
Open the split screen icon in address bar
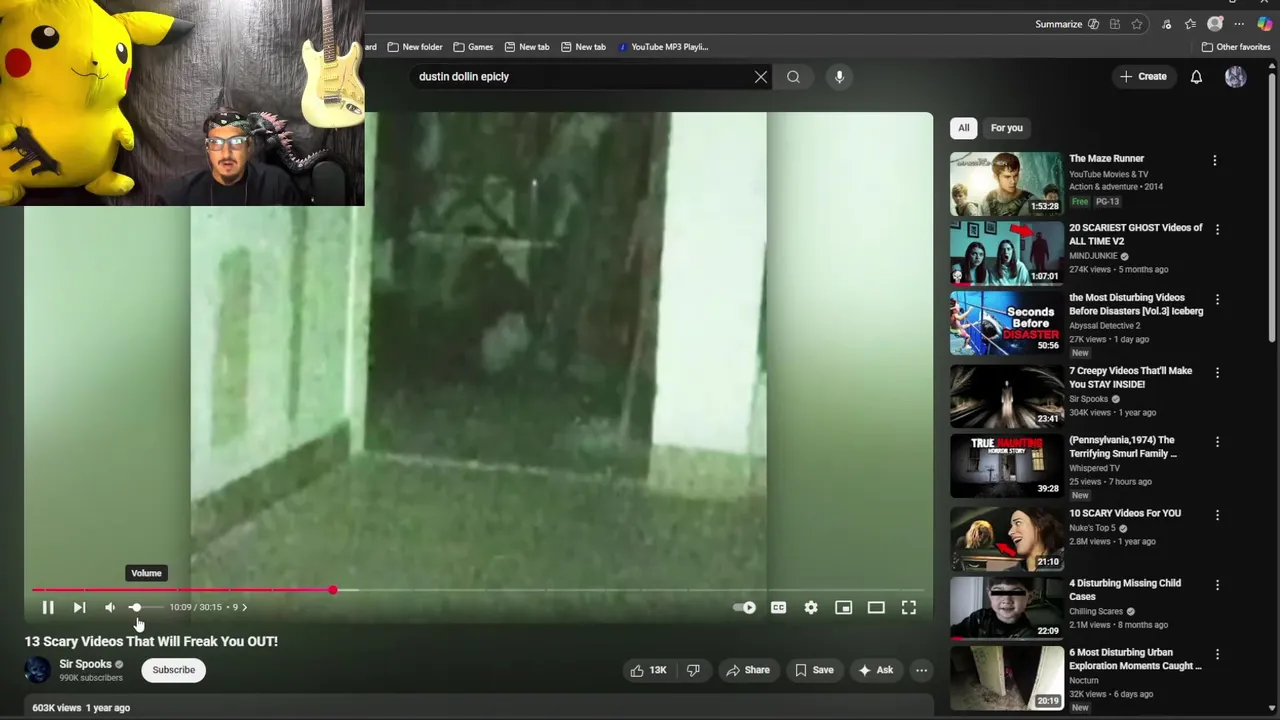click(x=1114, y=24)
